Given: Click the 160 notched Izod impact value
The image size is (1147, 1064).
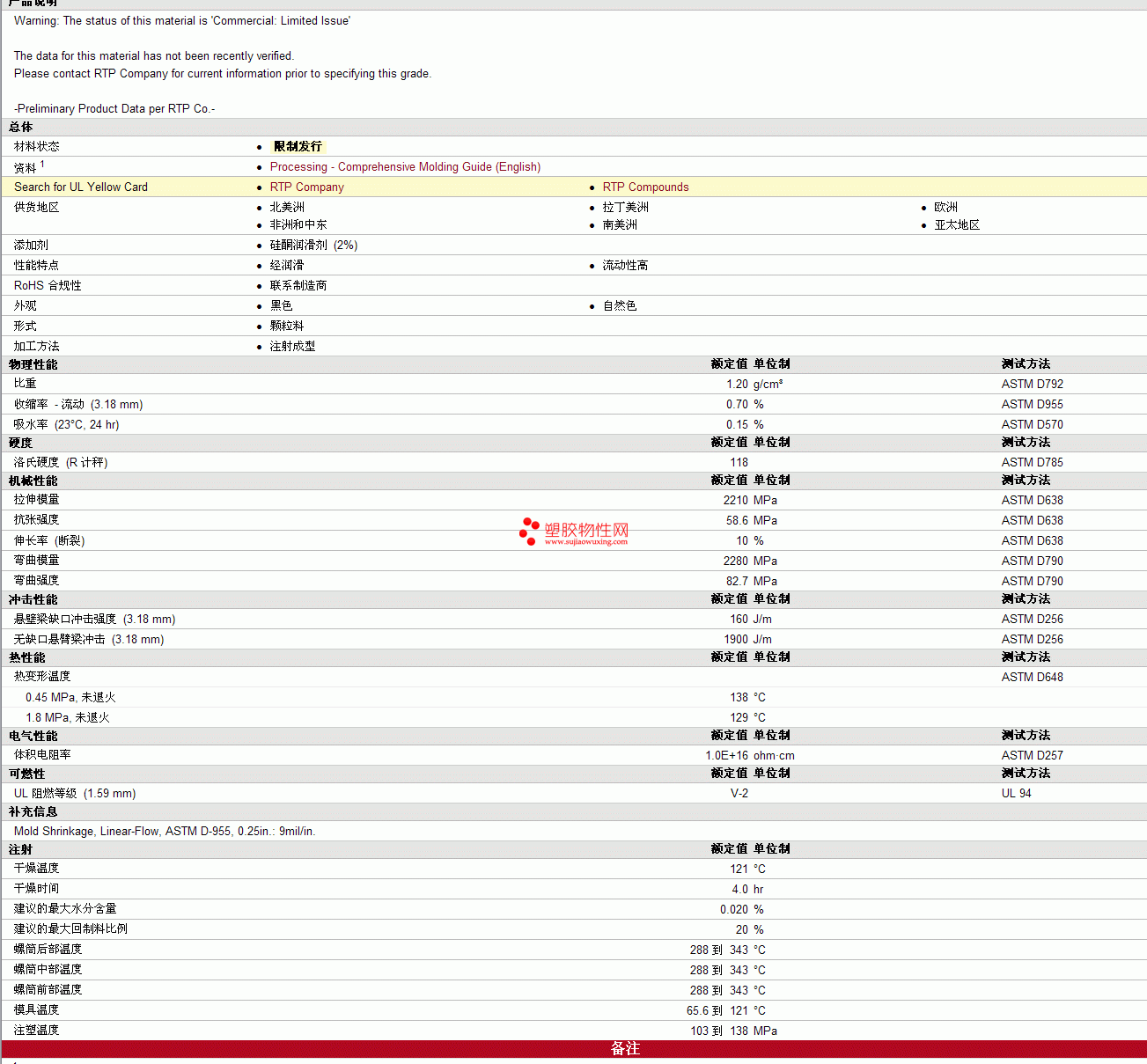Looking at the screenshot, I should click(x=739, y=620).
